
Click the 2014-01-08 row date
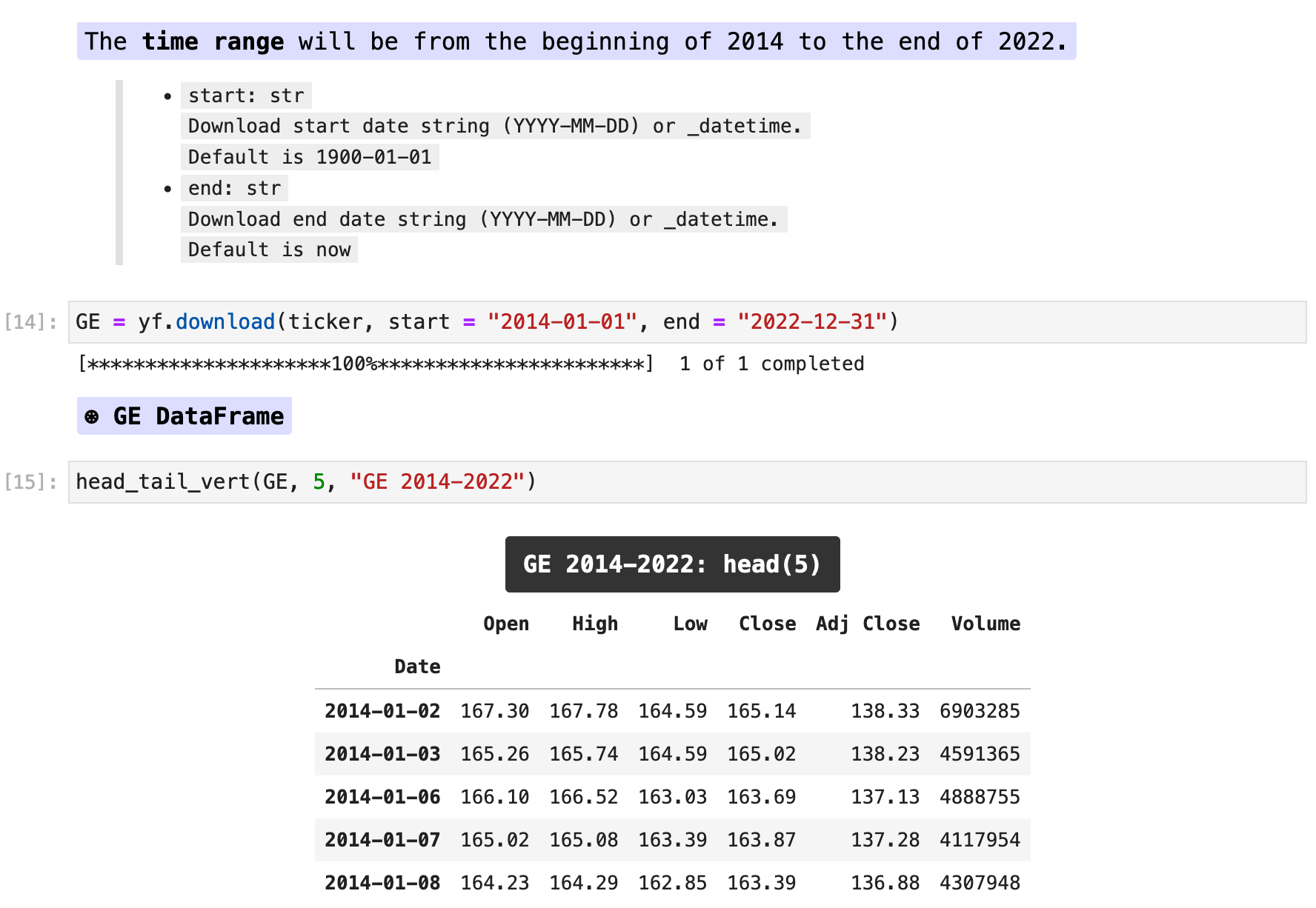coord(382,883)
